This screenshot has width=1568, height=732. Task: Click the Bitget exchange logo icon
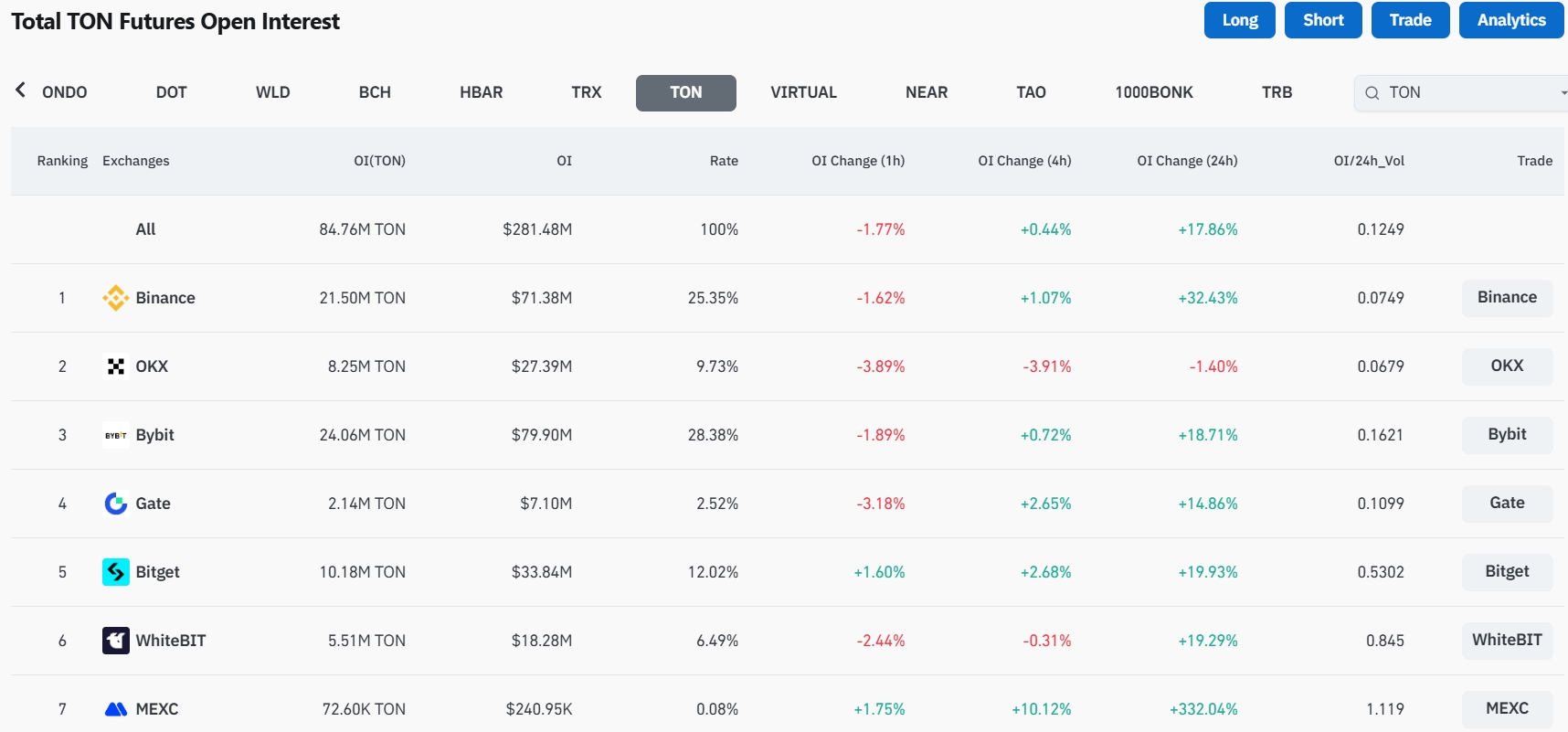pos(116,572)
